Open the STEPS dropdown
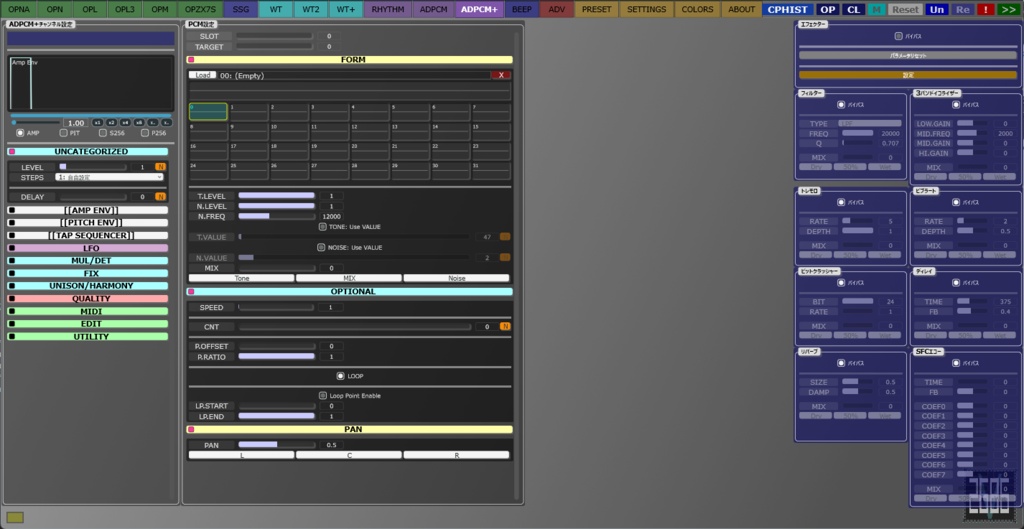This screenshot has height=529, width=1024. coord(109,177)
